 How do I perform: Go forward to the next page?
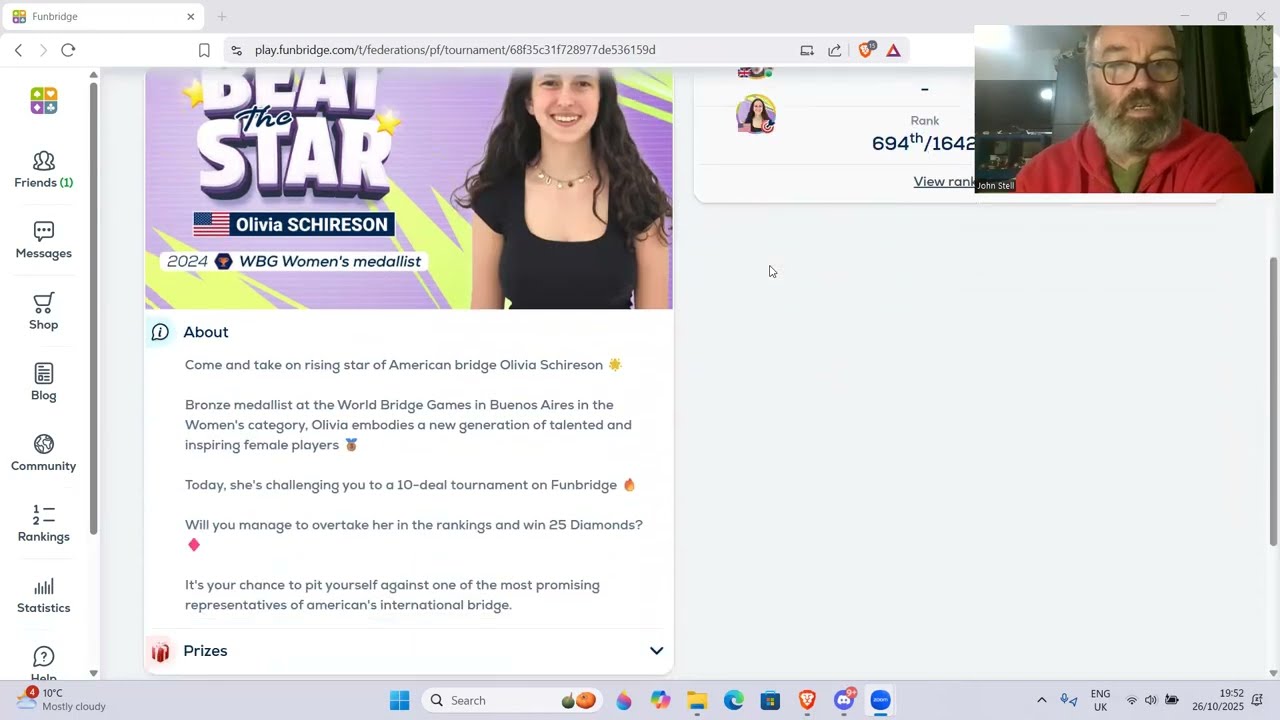coord(43,50)
